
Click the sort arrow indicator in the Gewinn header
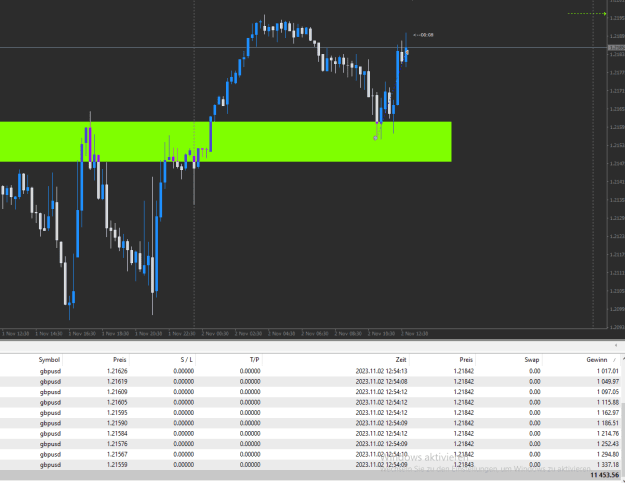[x=614, y=360]
